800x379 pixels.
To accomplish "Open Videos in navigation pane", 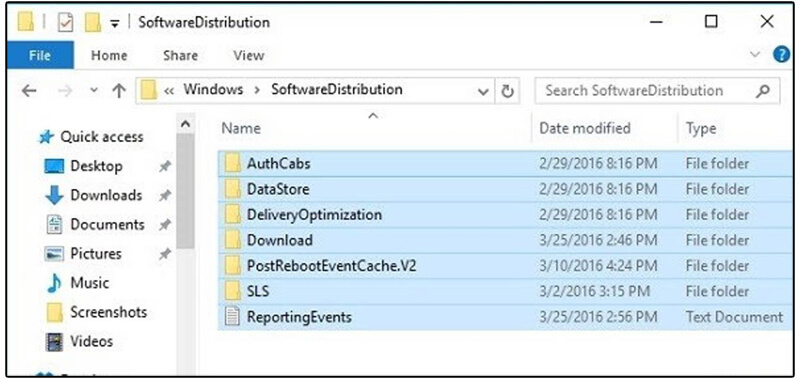I will click(79, 341).
